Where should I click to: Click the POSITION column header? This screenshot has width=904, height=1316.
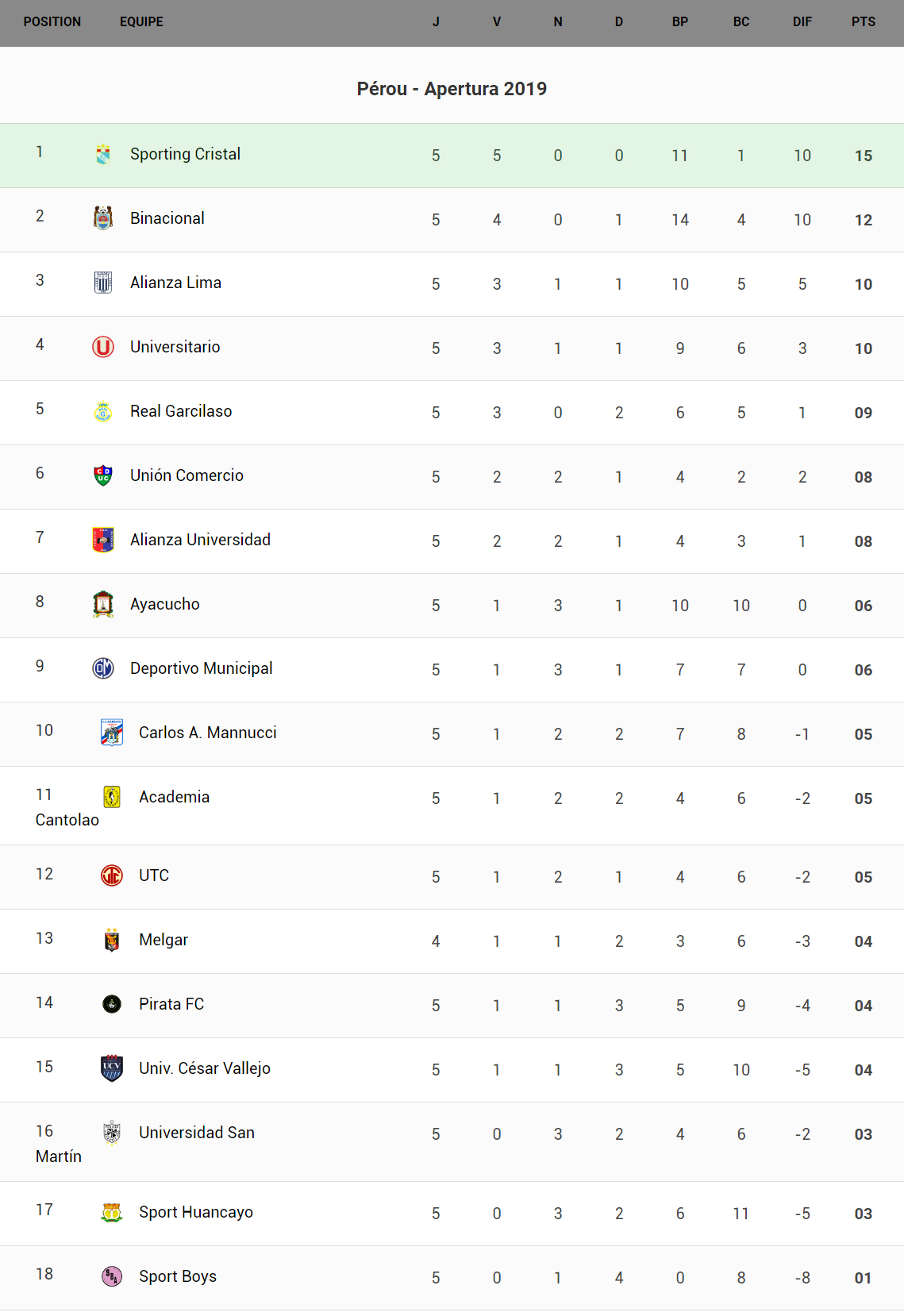point(52,22)
